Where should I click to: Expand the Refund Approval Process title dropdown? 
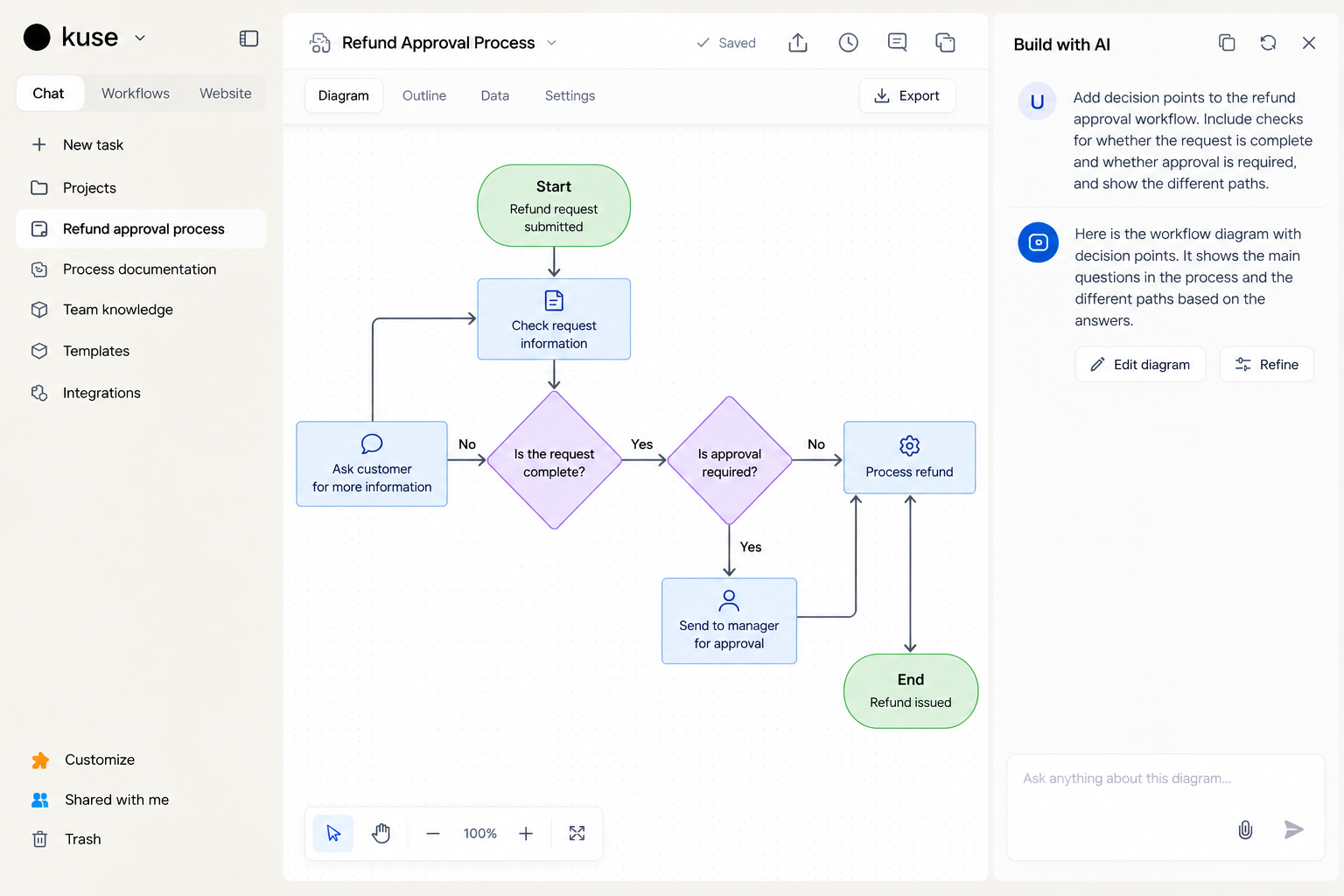[551, 43]
